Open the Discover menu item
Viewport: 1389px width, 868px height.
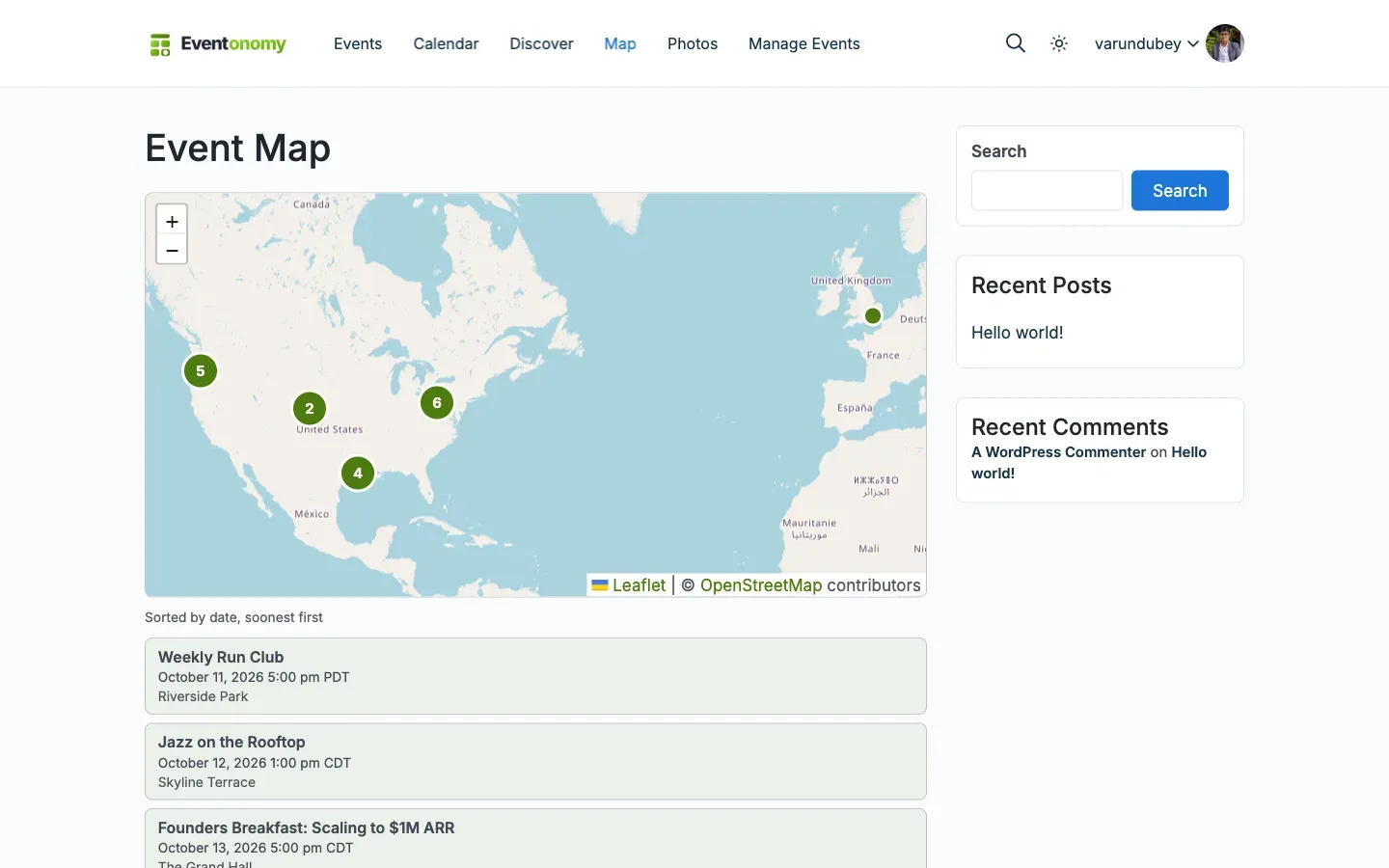[x=541, y=43]
